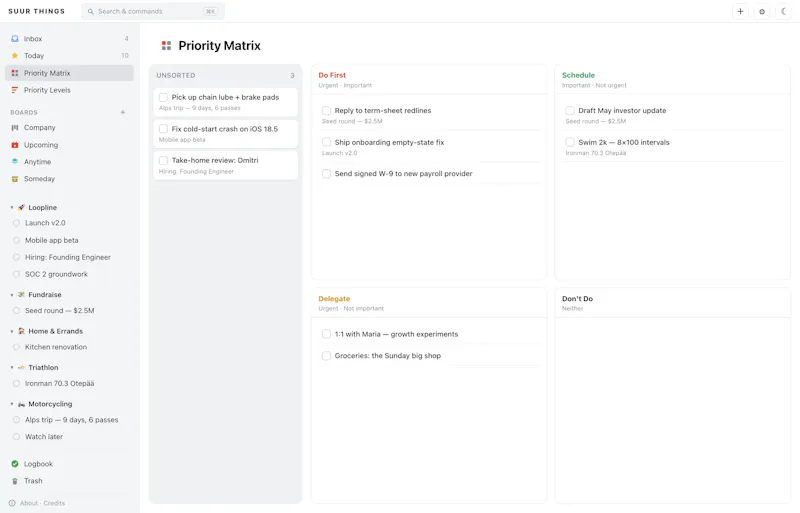Mark Groceries: the Sunday big shop done
Screen dimensions: 800x513
click(x=327, y=356)
